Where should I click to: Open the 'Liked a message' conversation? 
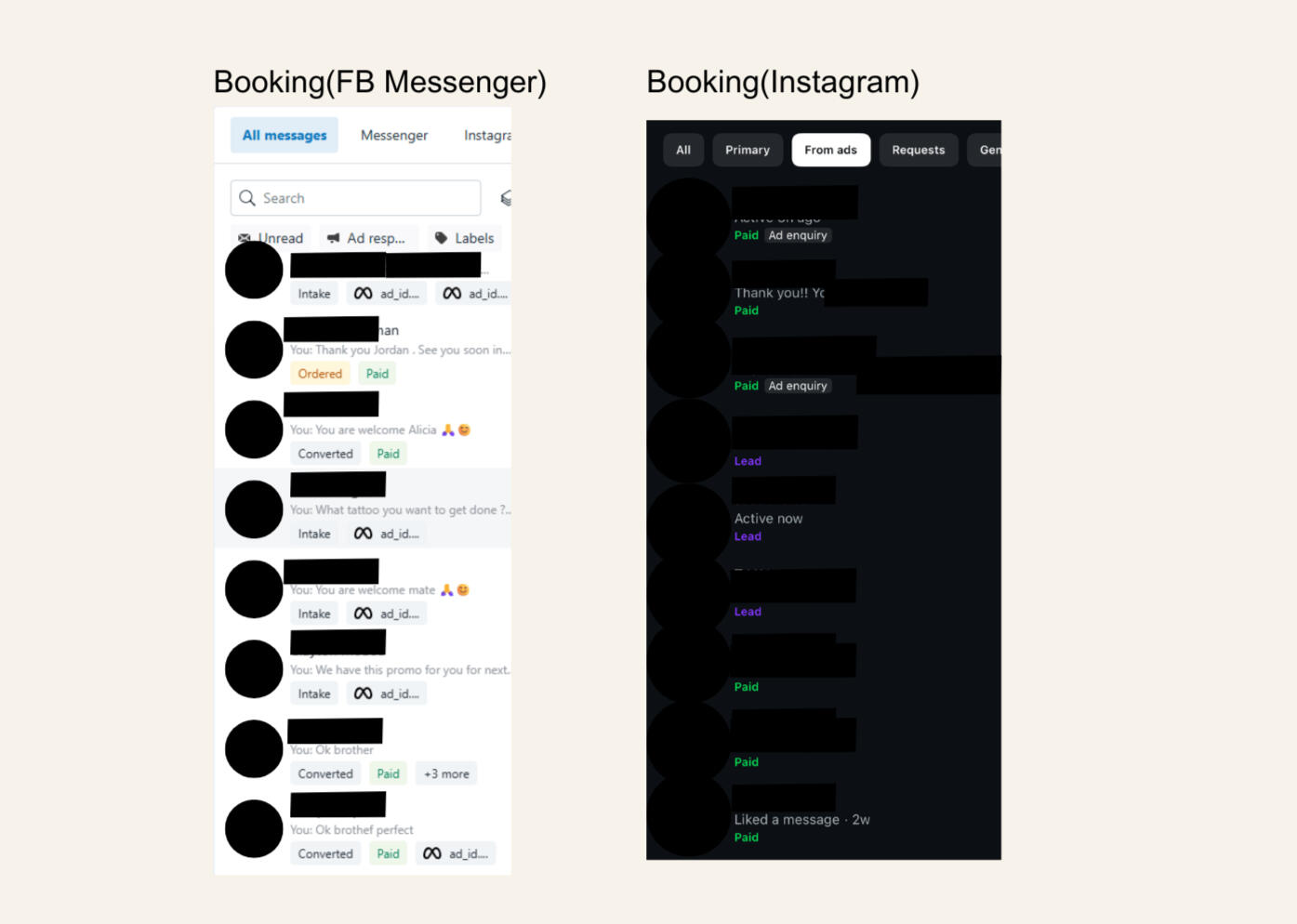tap(824, 819)
